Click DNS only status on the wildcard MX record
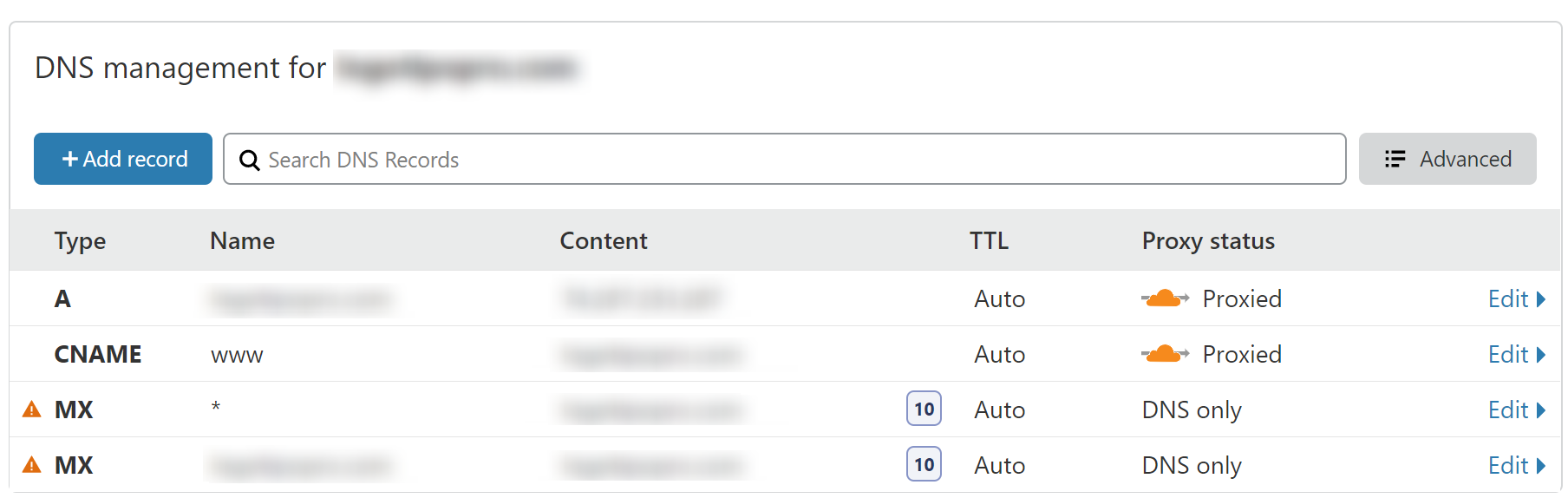This screenshot has width=1568, height=498. 1191,410
